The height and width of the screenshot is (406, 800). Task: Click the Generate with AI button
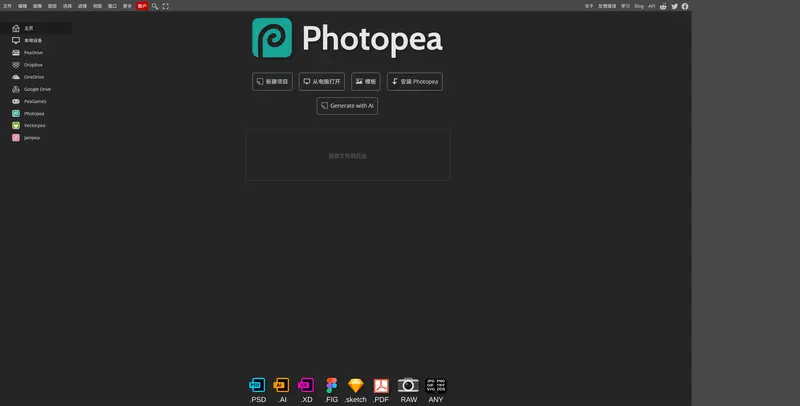coord(347,106)
